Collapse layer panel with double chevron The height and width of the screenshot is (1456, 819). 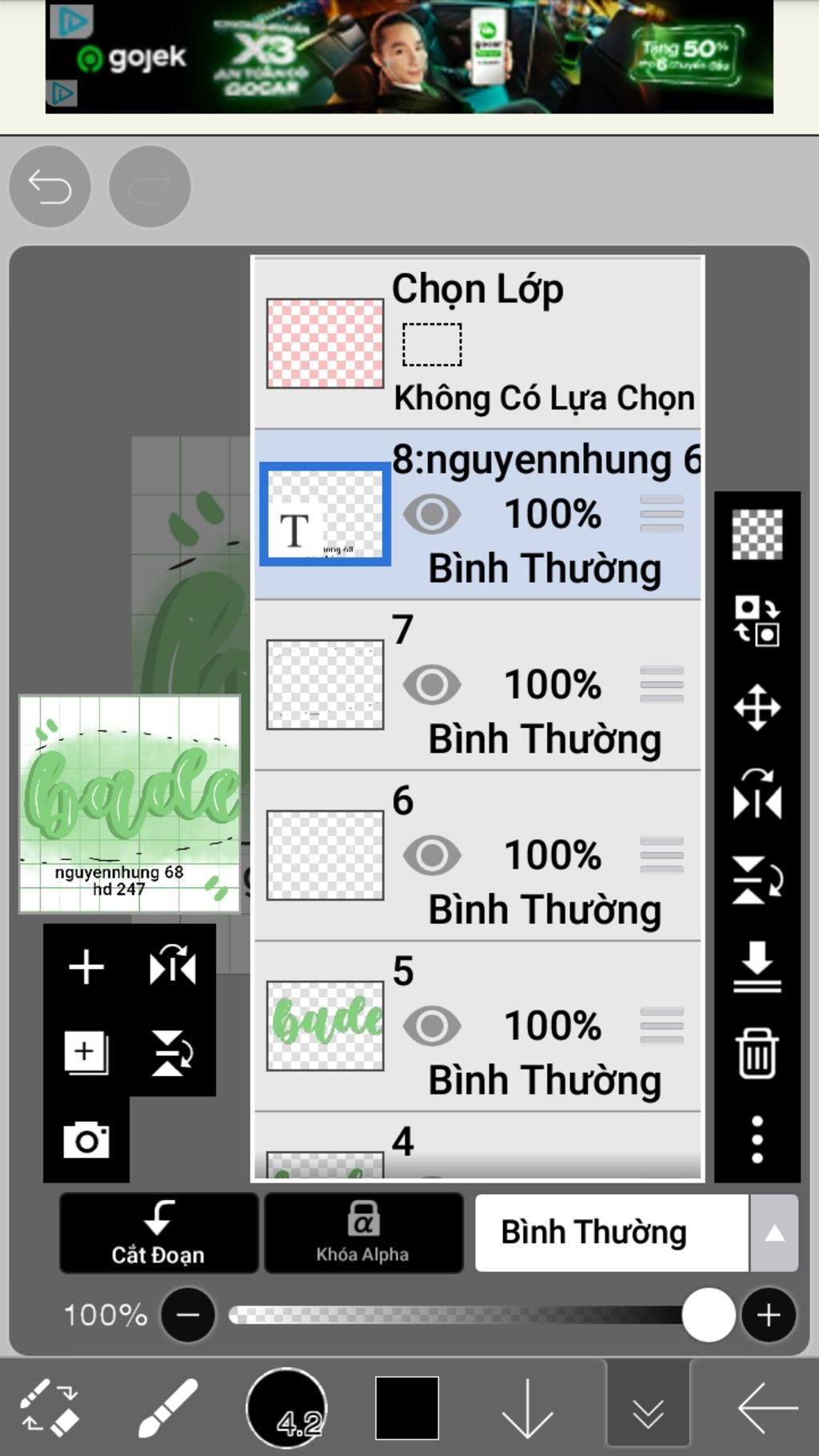[x=648, y=1407]
